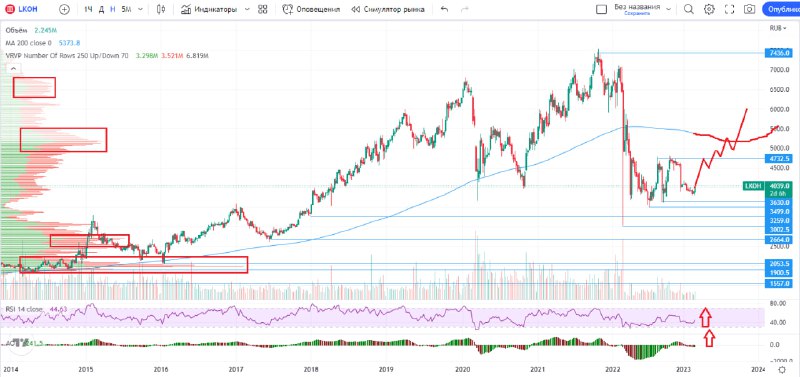Image resolution: width=800 pixels, height=377 pixels.
Task: Click the 3002.5 price level label
Action: pyautogui.click(x=778, y=230)
